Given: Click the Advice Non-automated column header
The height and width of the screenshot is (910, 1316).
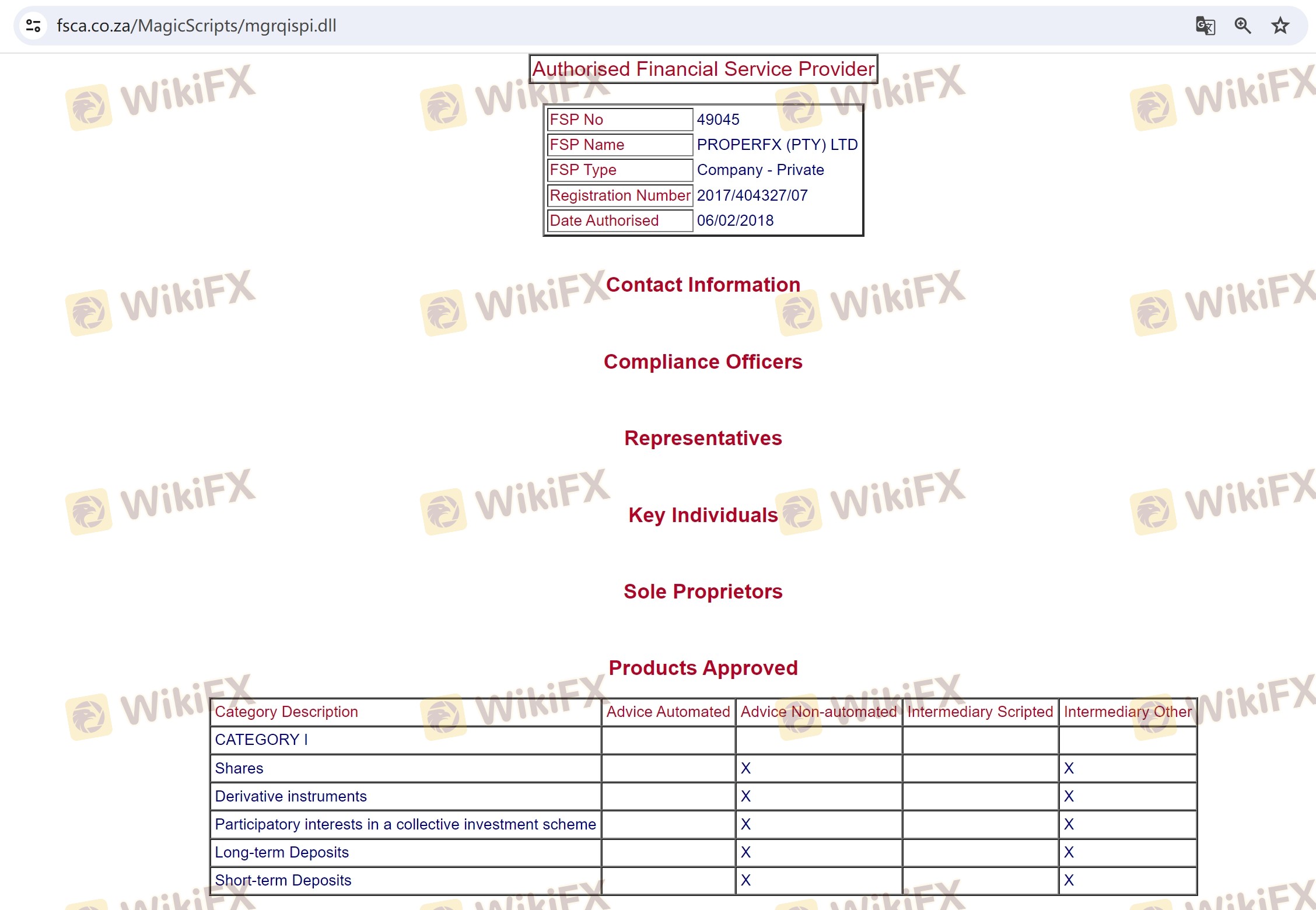Looking at the screenshot, I should coord(818,712).
